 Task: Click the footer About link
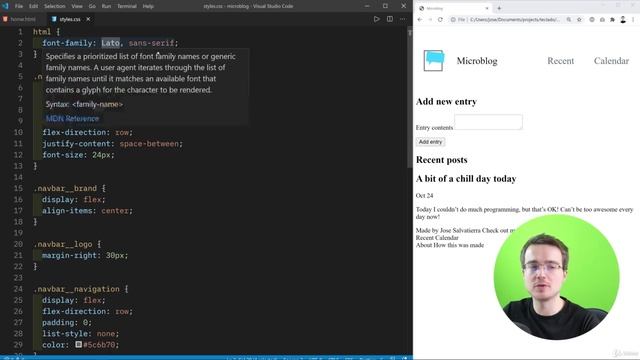coord(424,245)
